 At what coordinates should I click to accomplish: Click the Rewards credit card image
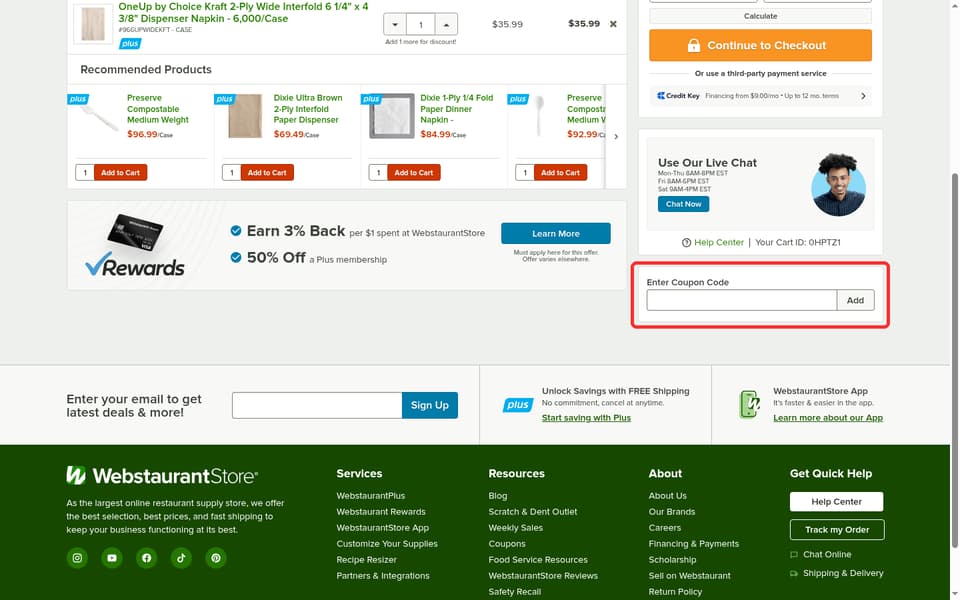[135, 232]
